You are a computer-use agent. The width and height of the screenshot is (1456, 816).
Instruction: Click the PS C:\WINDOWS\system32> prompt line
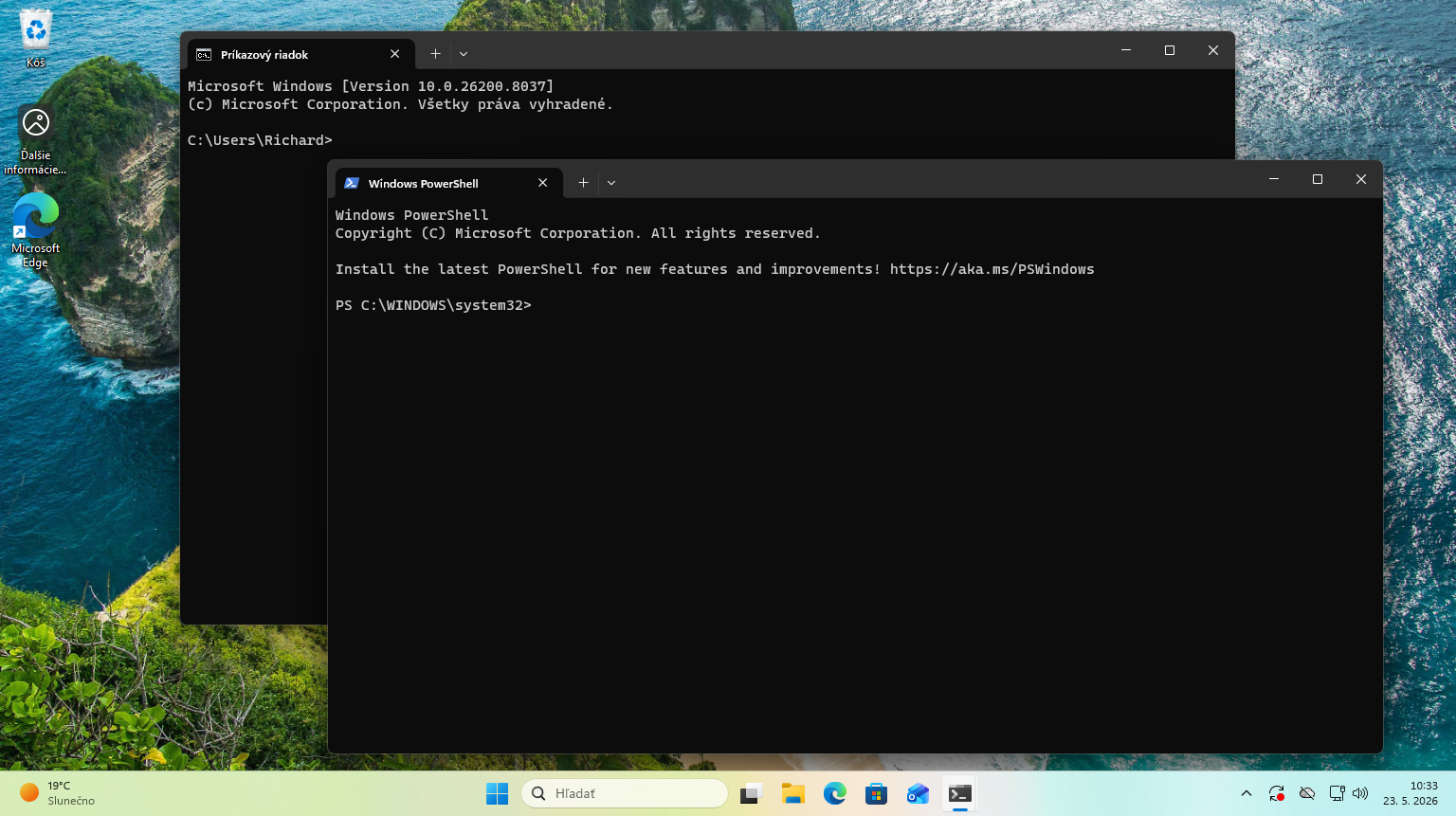click(x=433, y=305)
